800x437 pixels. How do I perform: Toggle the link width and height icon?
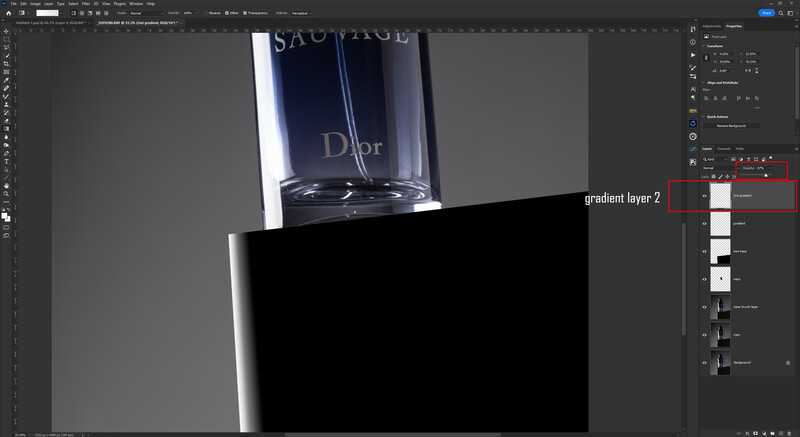point(707,58)
